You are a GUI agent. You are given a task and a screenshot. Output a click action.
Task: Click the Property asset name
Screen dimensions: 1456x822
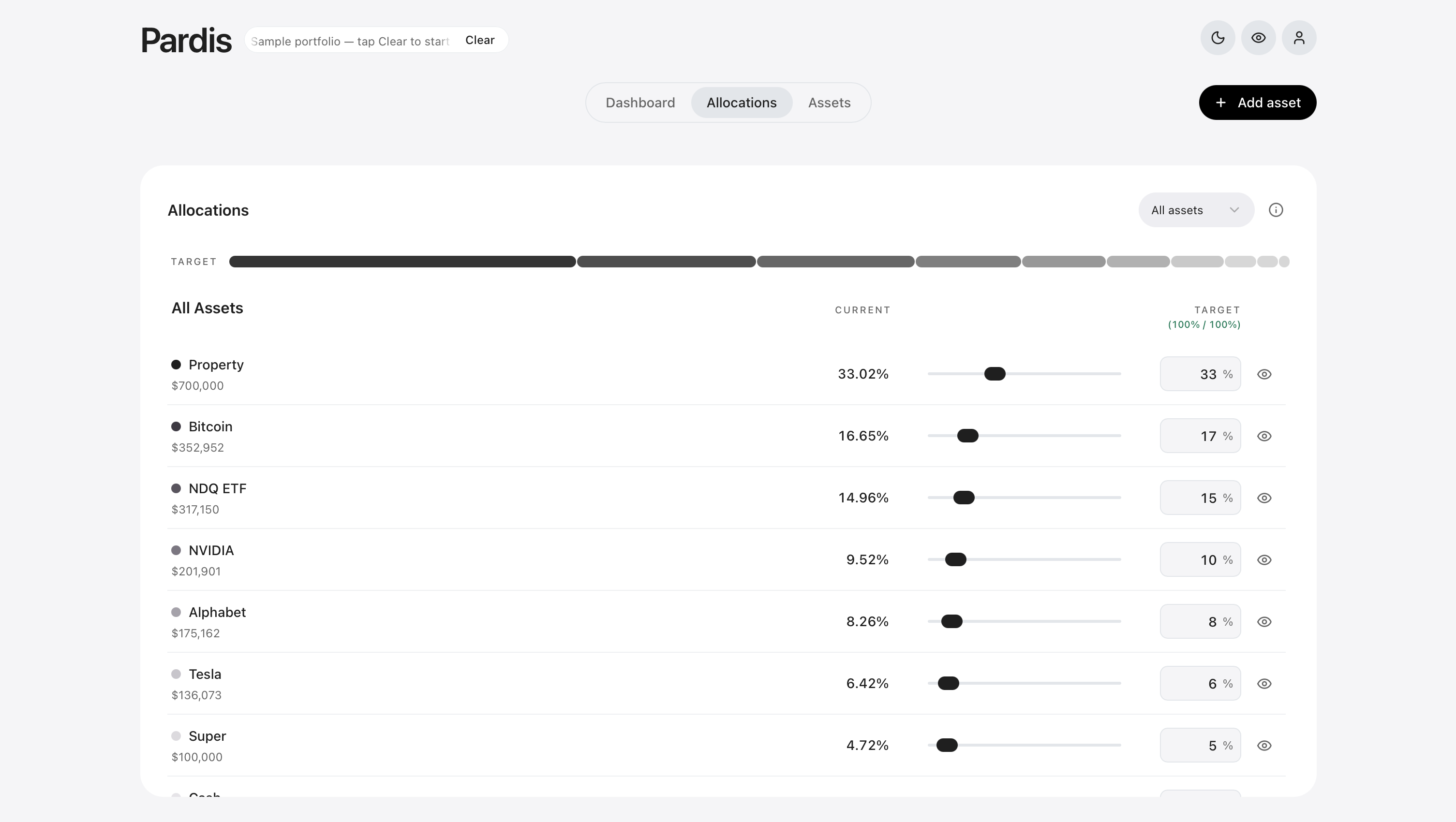pos(216,365)
